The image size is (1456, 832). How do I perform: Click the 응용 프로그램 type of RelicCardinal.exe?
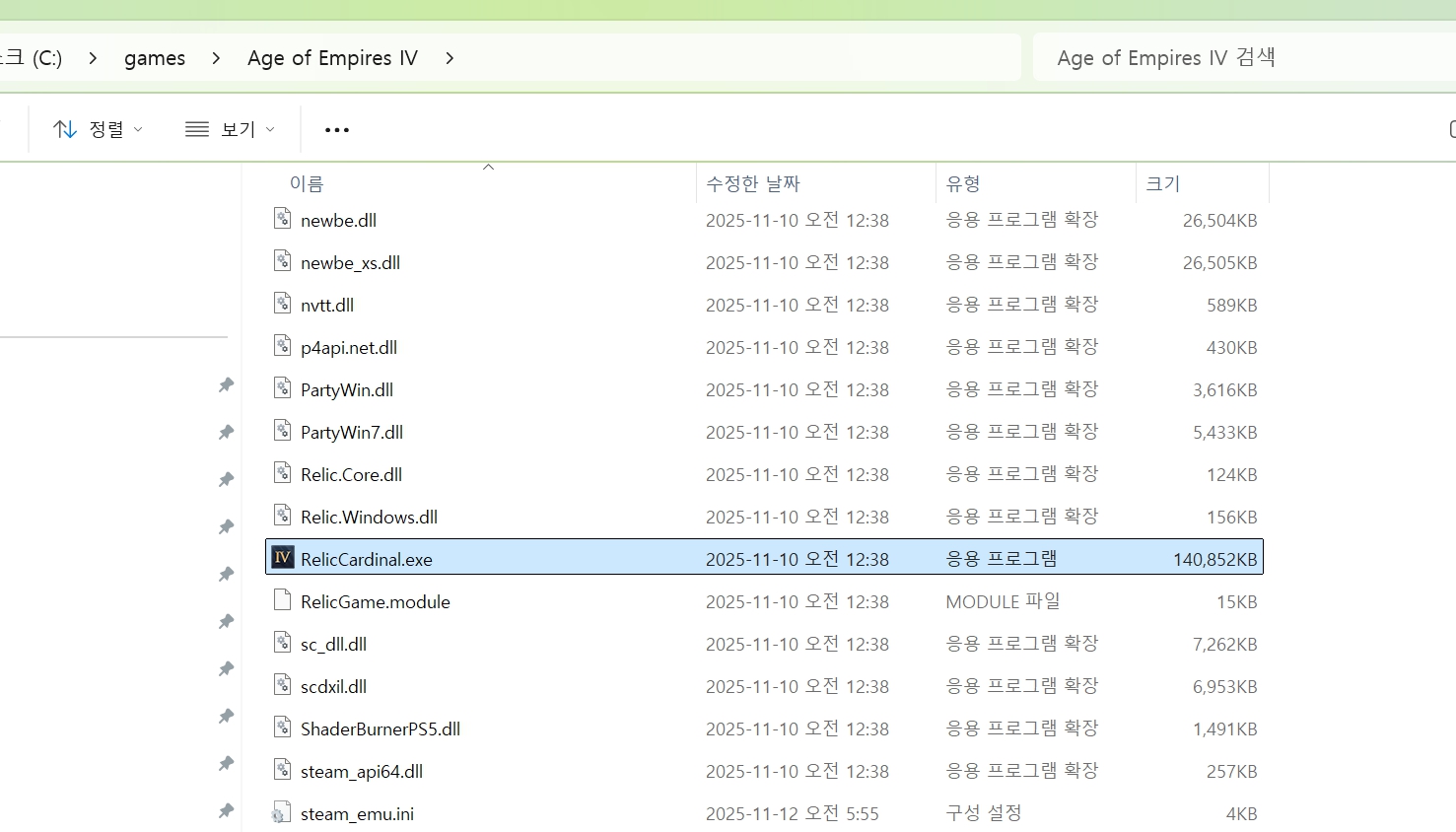click(x=1001, y=559)
